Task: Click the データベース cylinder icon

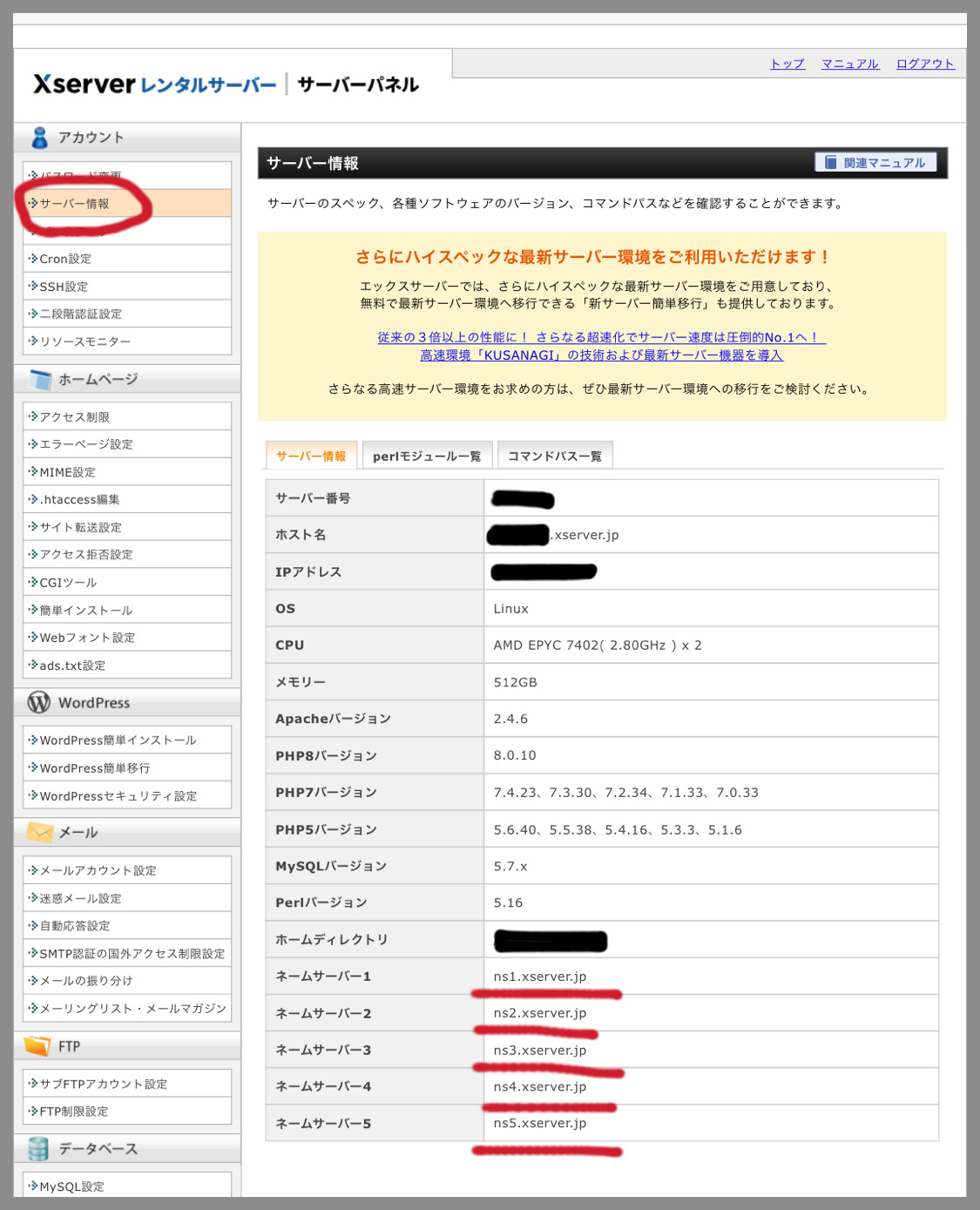Action: coord(38,1149)
